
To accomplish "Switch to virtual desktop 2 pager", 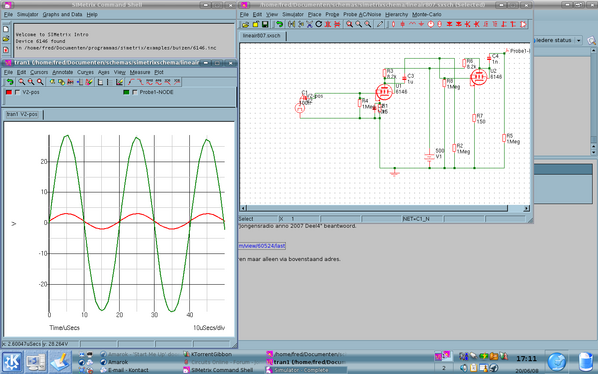I will tap(444, 368).
